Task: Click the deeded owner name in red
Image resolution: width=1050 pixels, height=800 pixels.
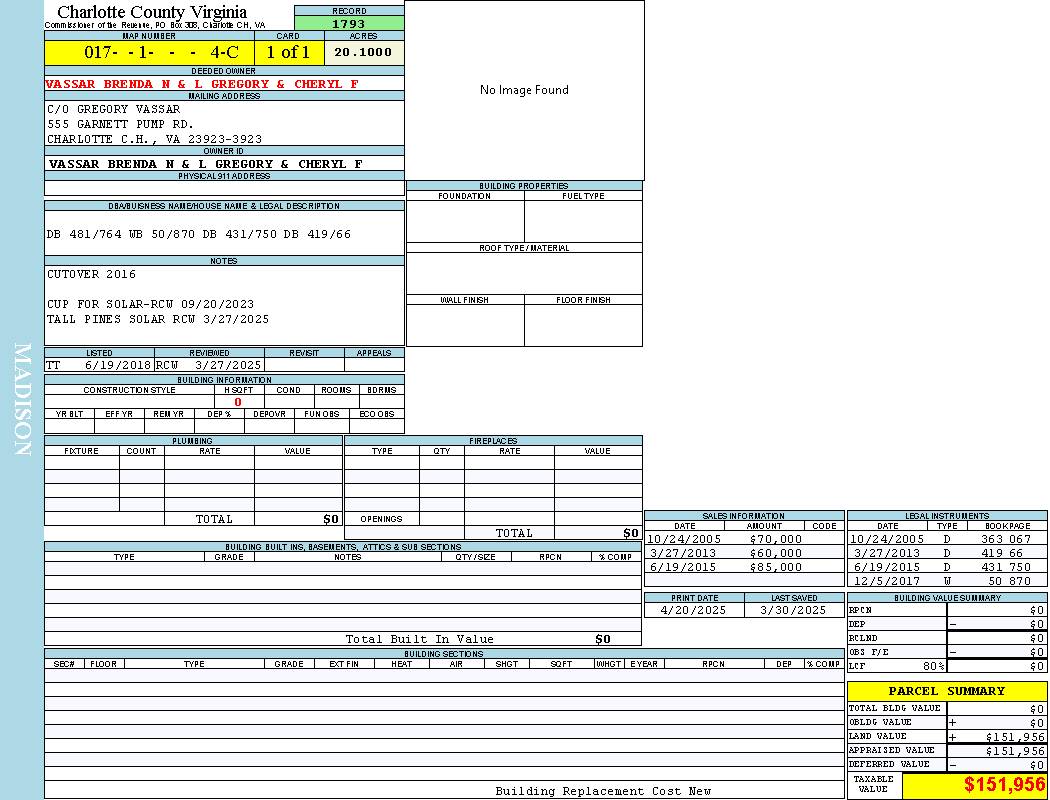Action: [x=202, y=84]
